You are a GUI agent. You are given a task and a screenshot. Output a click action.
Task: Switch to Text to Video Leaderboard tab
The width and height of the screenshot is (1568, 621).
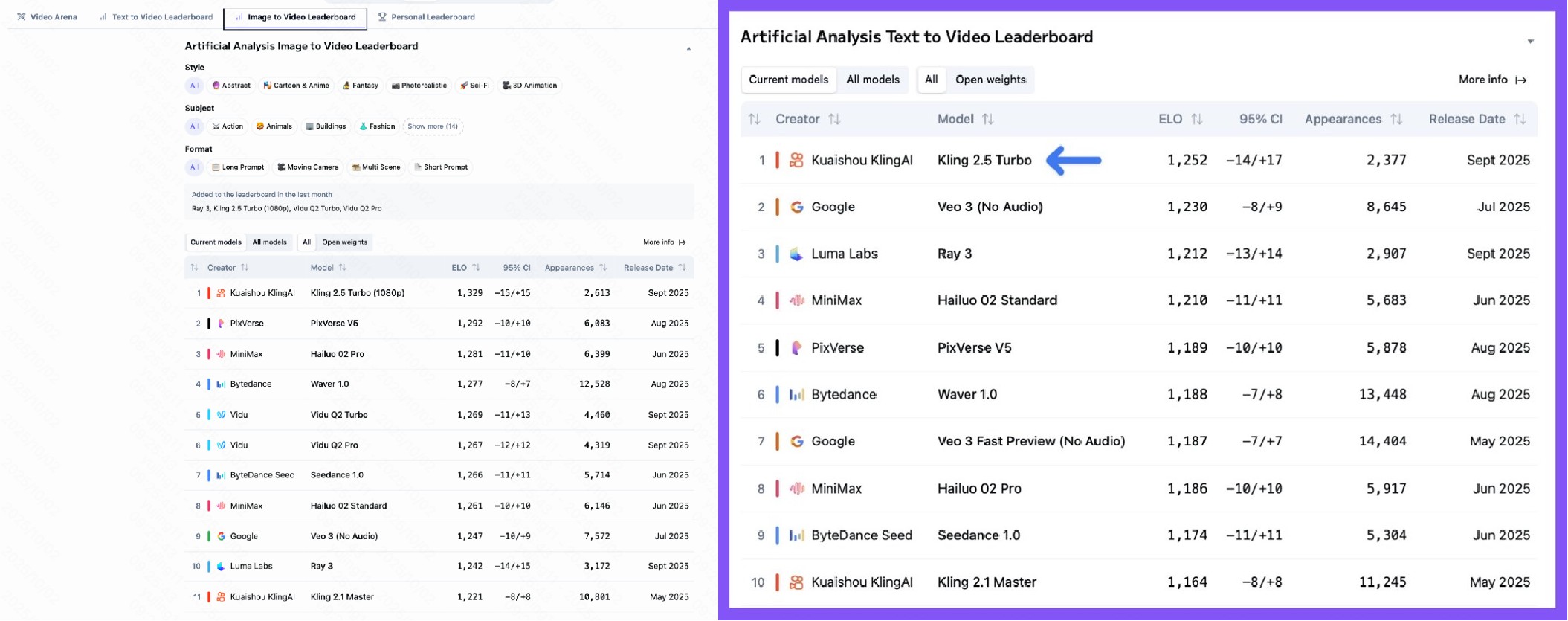(156, 16)
